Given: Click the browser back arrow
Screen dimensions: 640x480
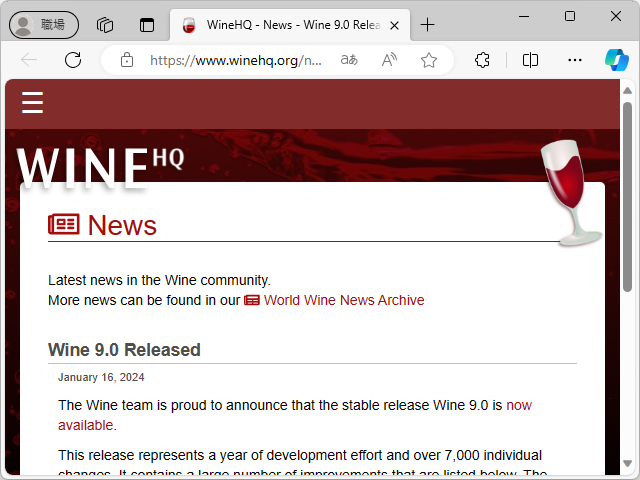Looking at the screenshot, I should 29,60.
